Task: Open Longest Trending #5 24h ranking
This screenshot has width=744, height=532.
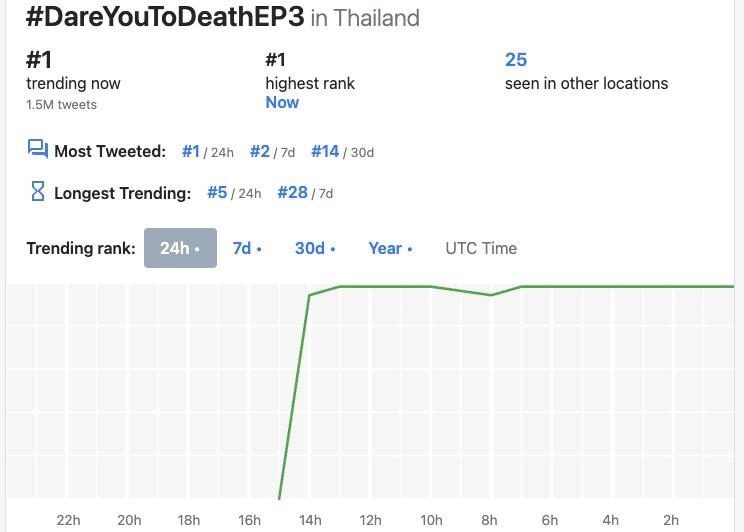Action: [x=217, y=192]
